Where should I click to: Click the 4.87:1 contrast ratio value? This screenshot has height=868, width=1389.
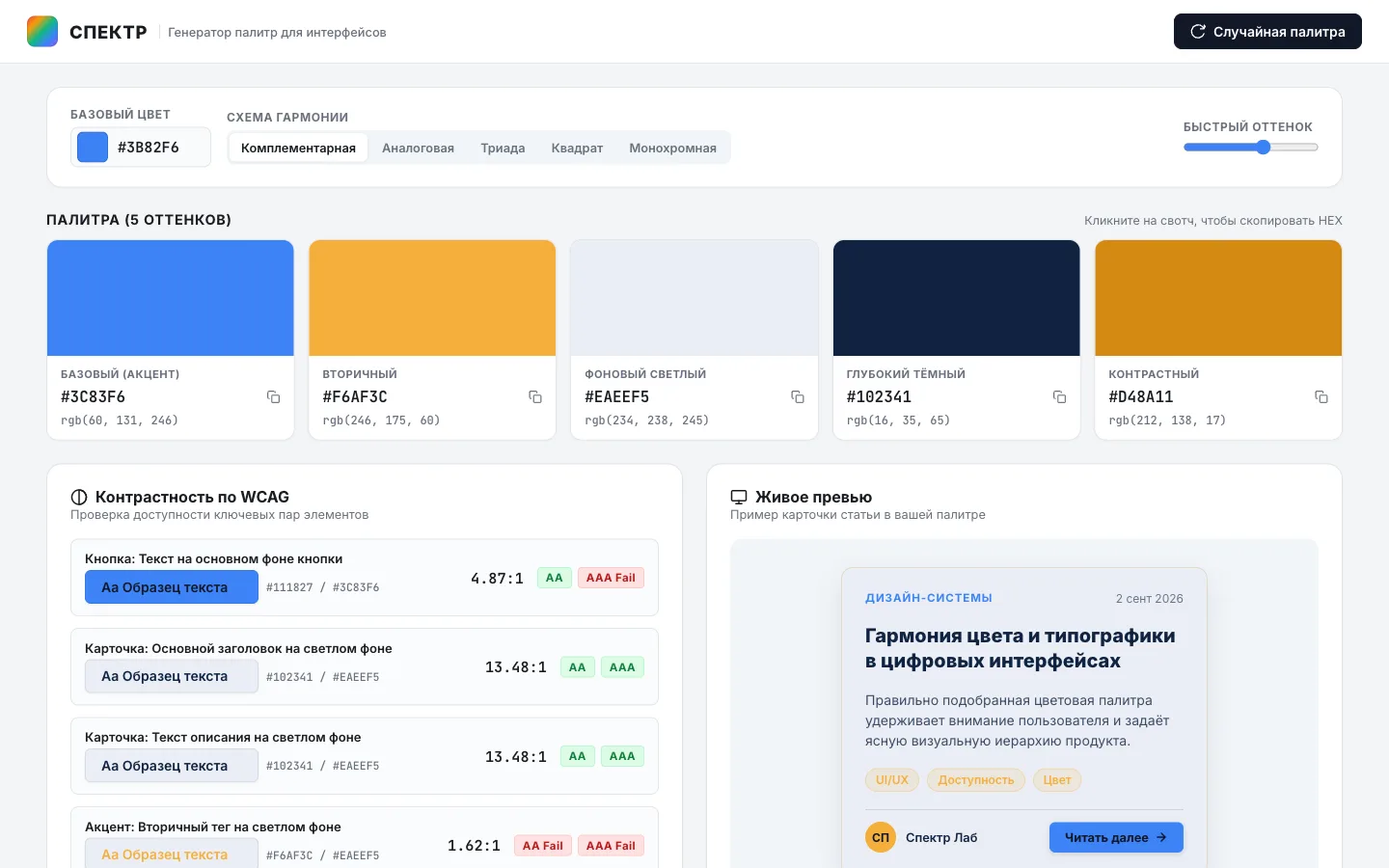[497, 579]
